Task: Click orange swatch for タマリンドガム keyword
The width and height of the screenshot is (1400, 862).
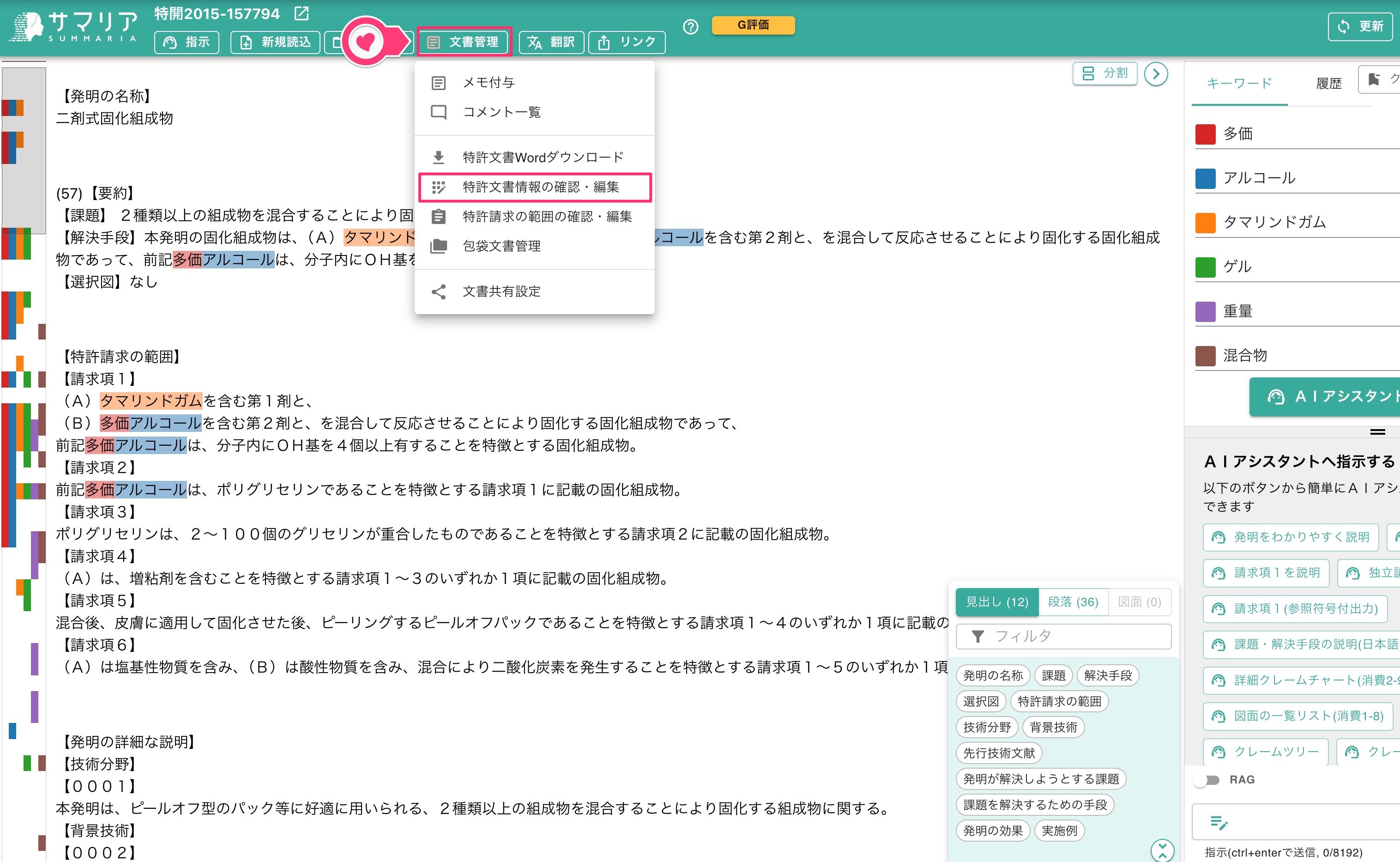Action: pos(1205,222)
